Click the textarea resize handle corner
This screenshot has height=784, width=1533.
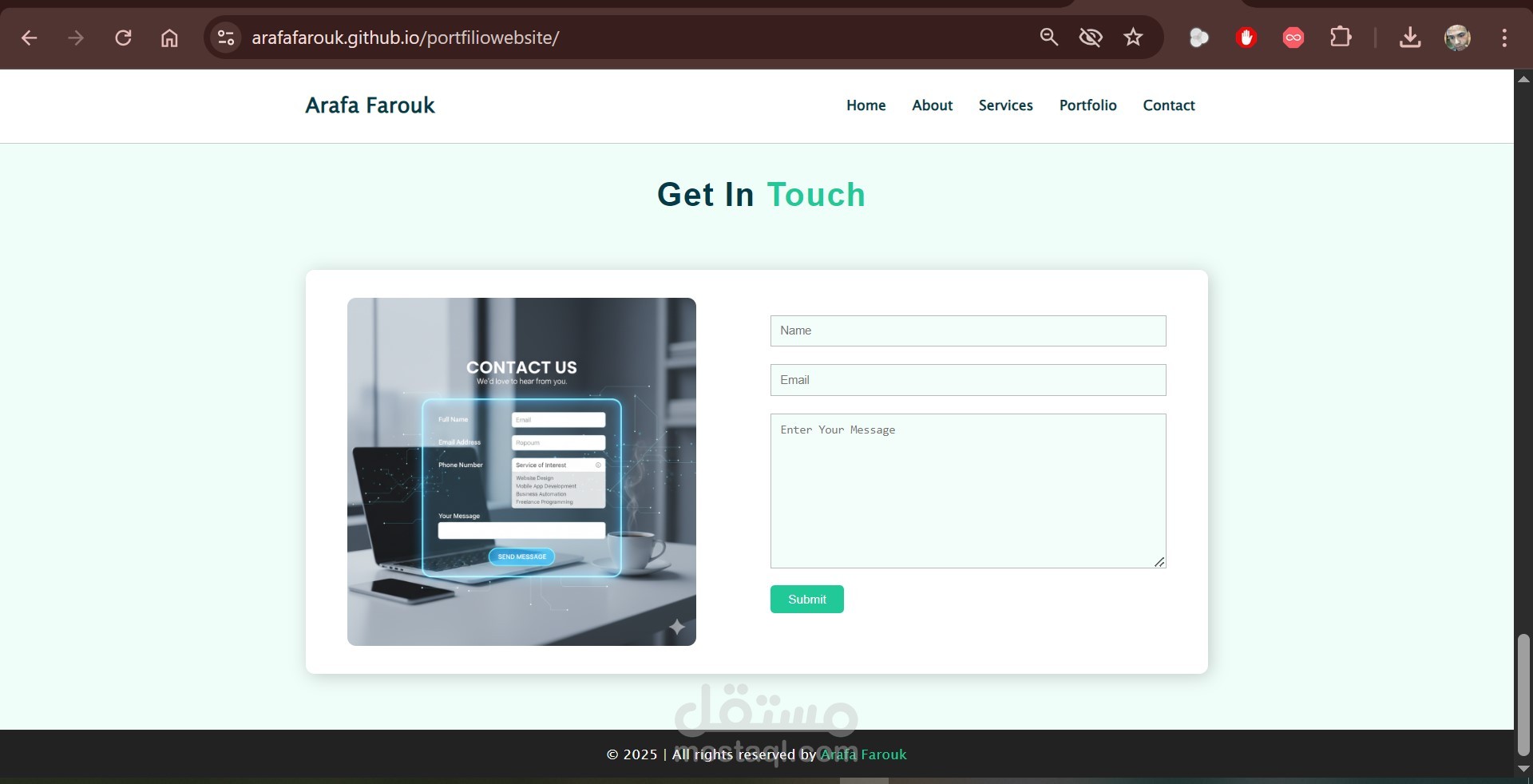pos(1159,562)
